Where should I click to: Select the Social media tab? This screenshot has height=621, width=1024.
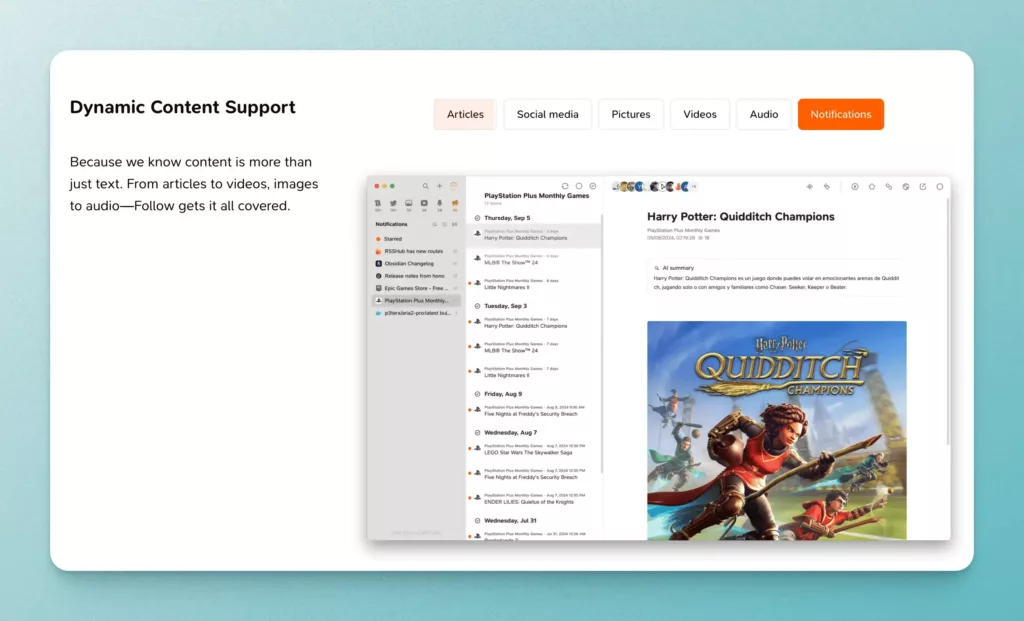[547, 114]
